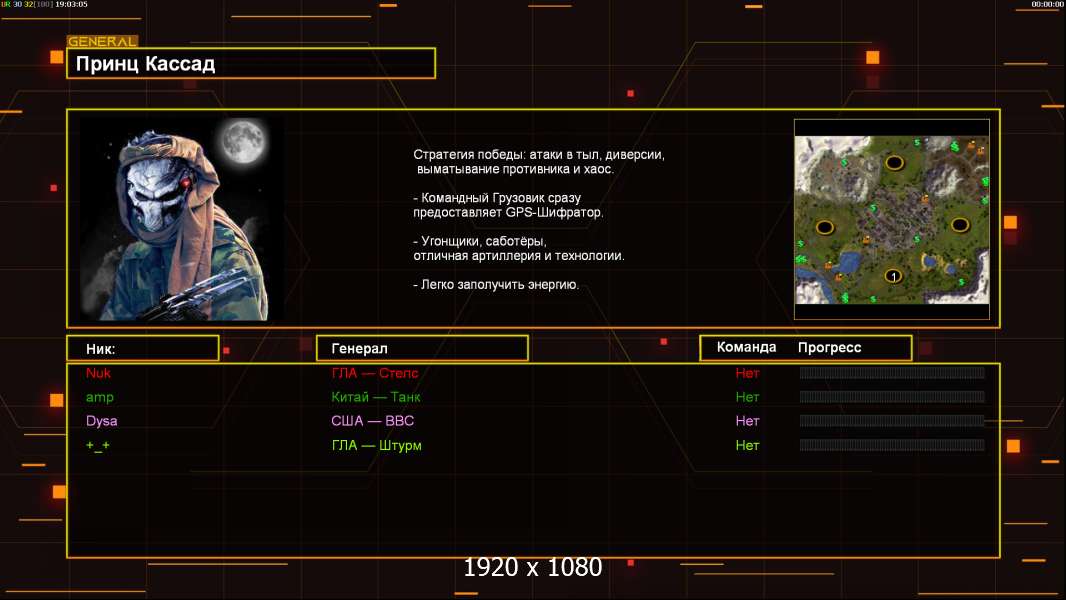Select player Nuk in the list
Viewport: 1066px width, 600px height.
point(99,372)
